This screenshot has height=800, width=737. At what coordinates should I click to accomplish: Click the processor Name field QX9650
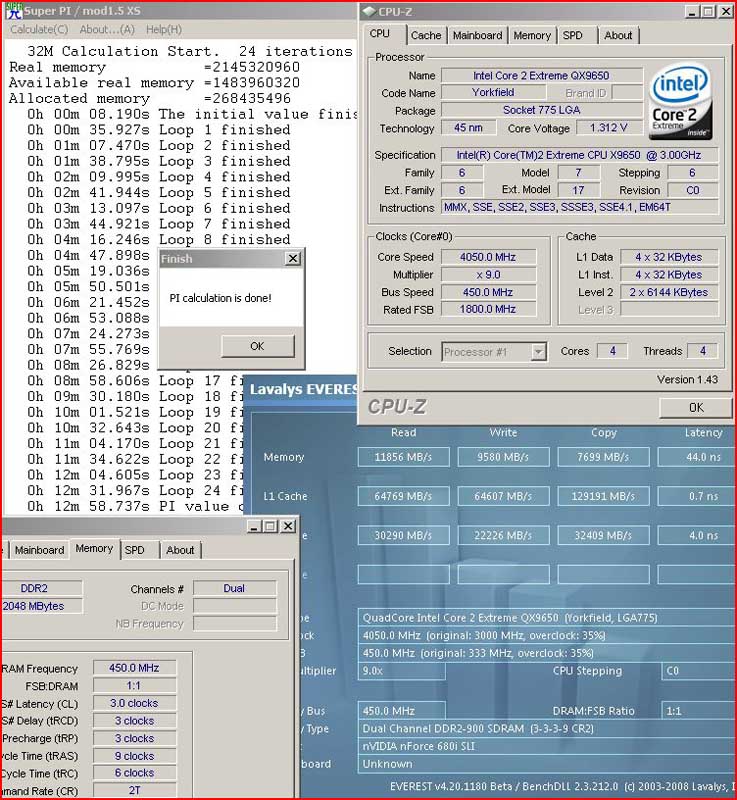pos(541,76)
